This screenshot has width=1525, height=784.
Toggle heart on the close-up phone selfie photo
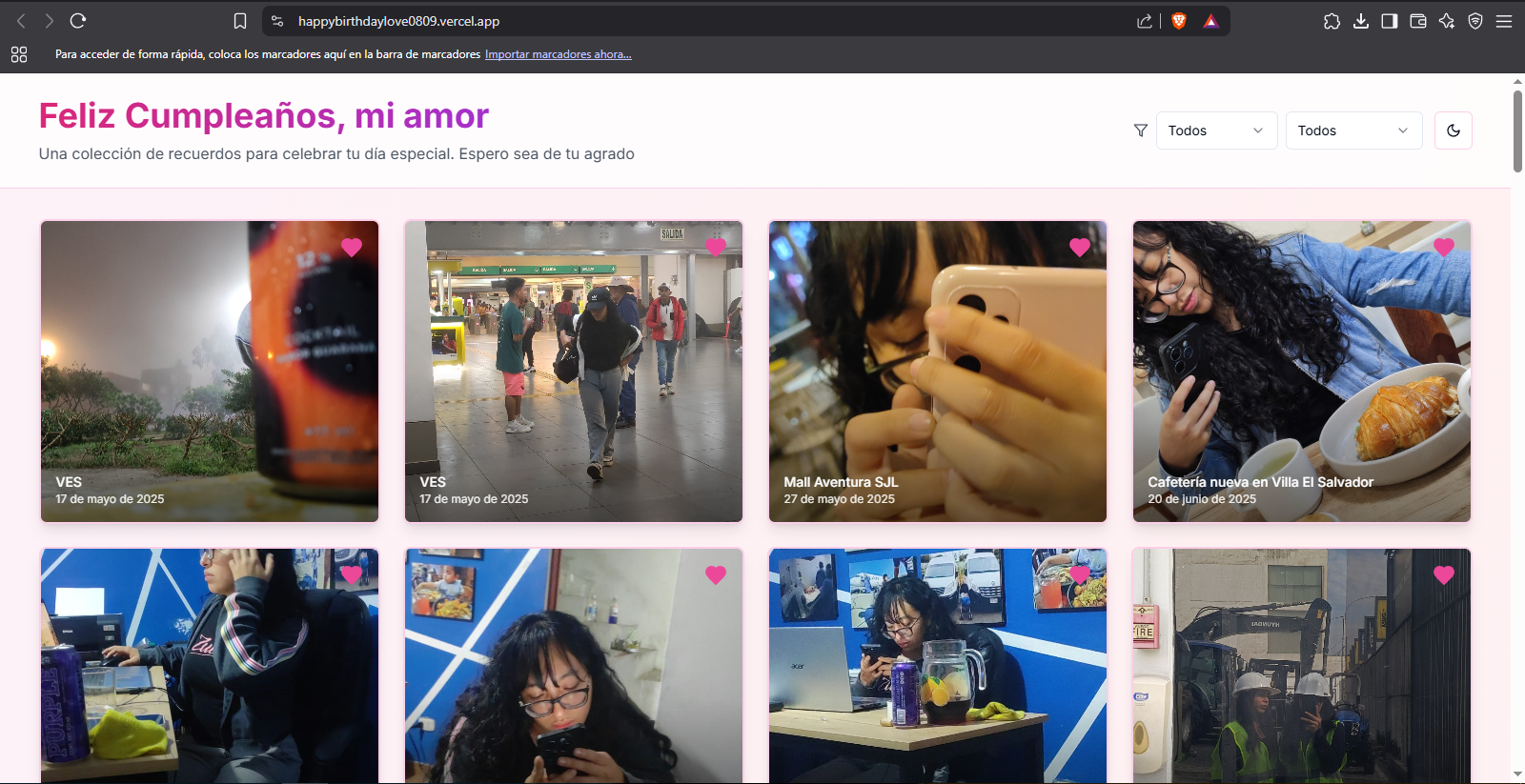pos(716,574)
